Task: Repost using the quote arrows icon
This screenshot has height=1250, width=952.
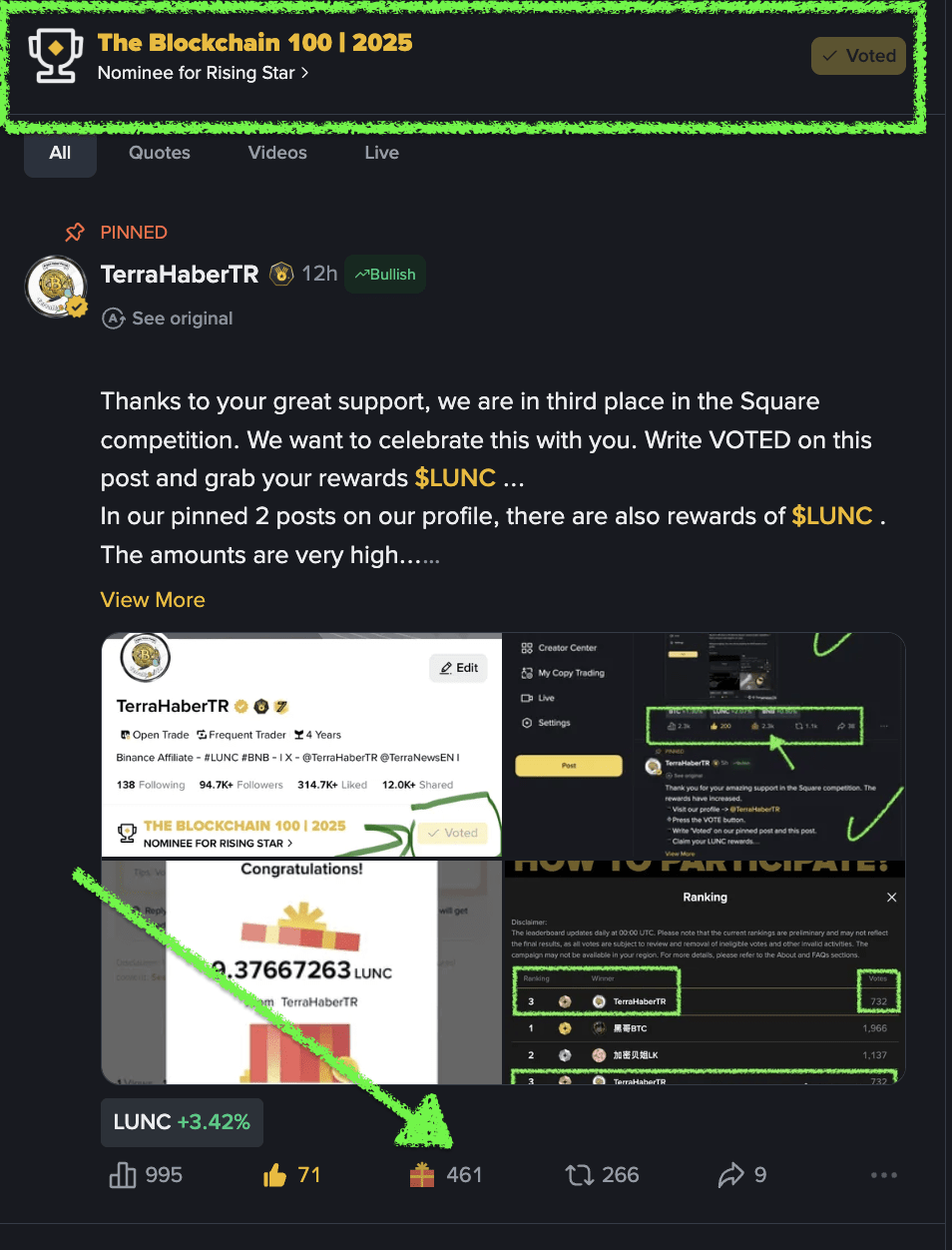Action: coord(580,1175)
